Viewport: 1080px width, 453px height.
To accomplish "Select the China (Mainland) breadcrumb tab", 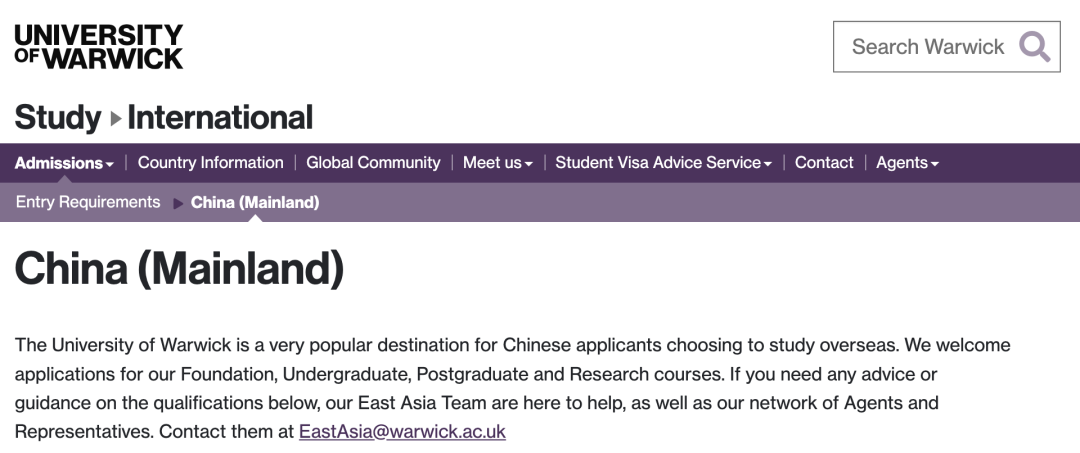I will (x=255, y=203).
